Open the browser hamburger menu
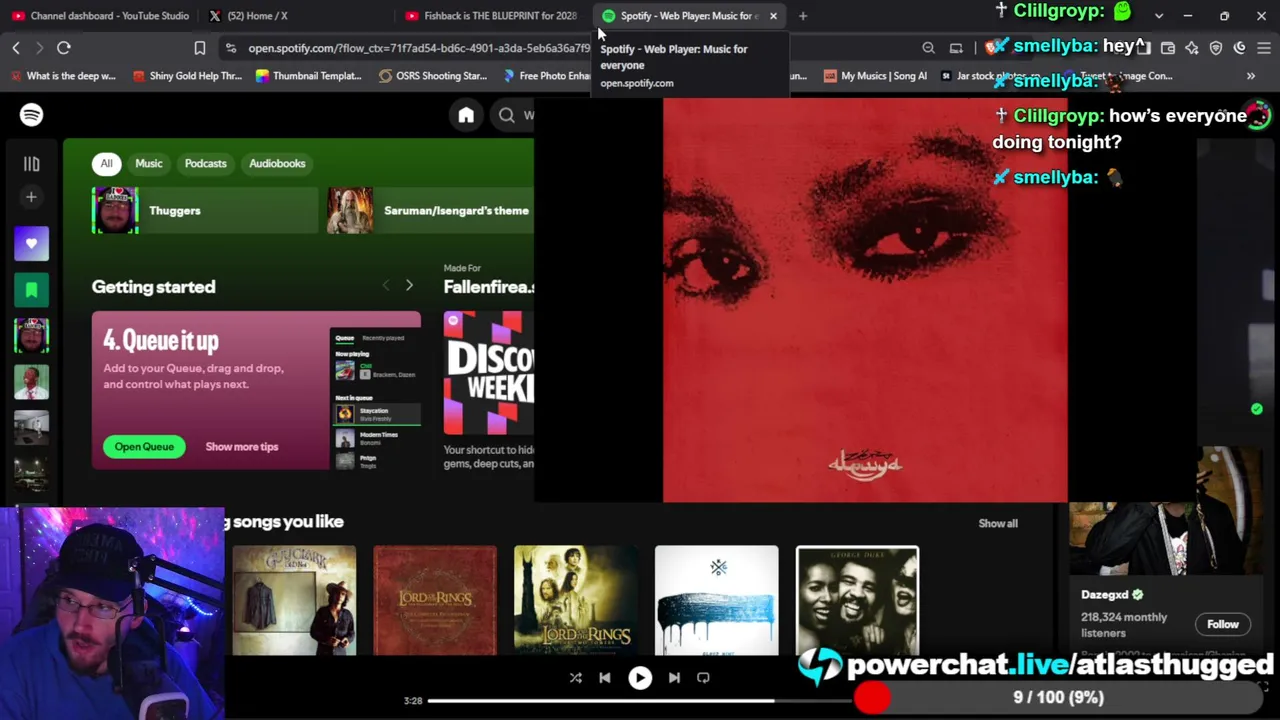 [1264, 48]
